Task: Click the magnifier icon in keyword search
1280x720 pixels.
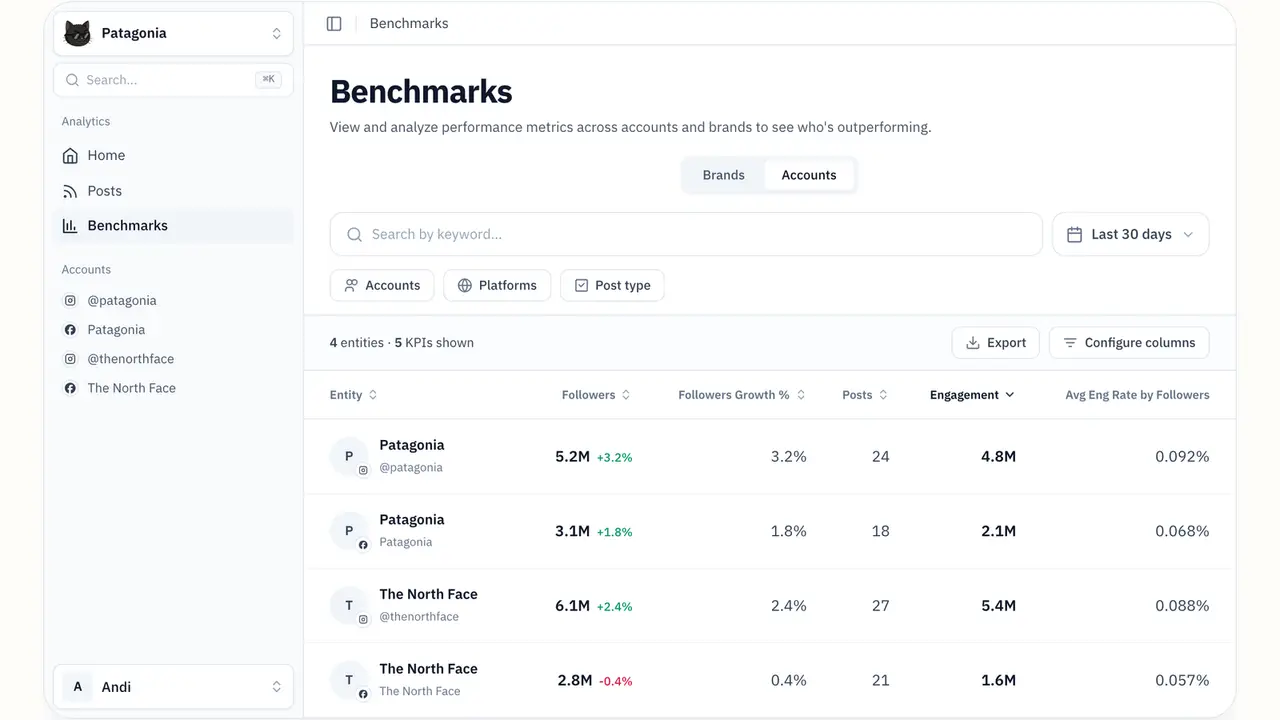Action: pos(354,234)
